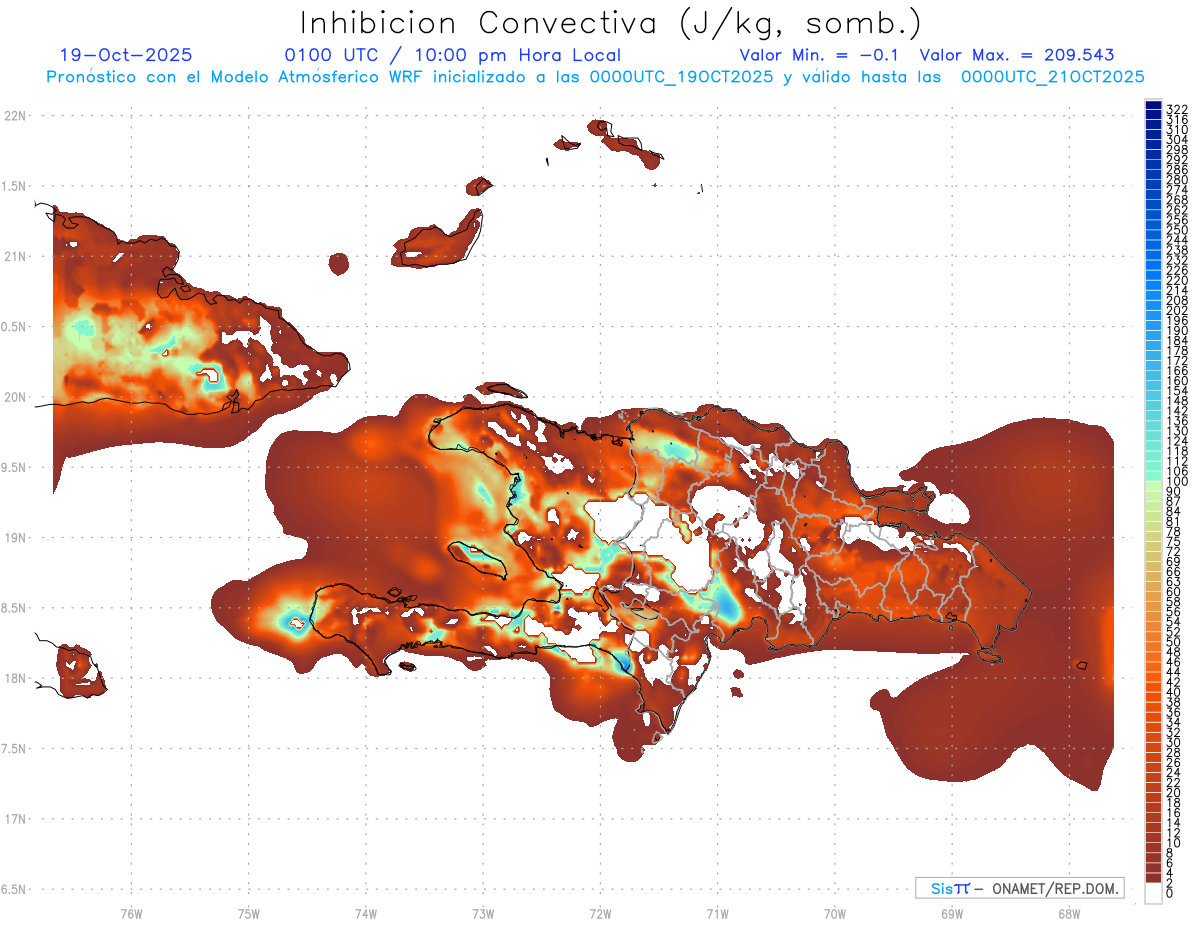
Task: Click the '8.5N' latitude label
Action: click(x=14, y=608)
